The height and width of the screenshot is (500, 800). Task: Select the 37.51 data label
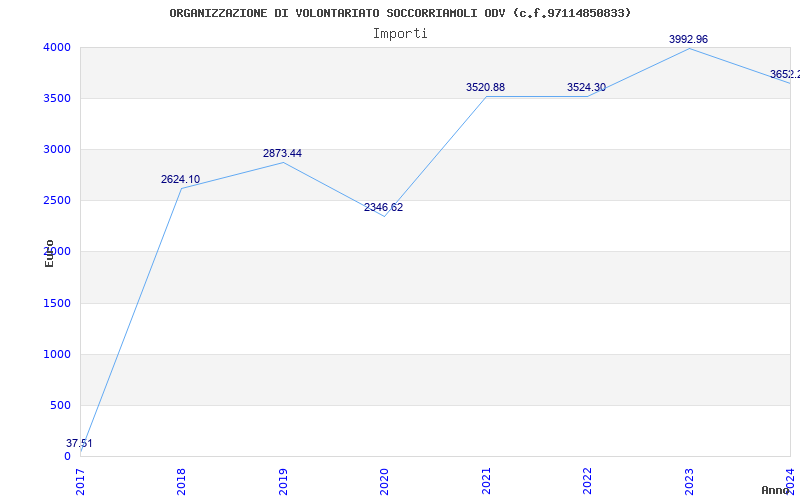coord(80,443)
